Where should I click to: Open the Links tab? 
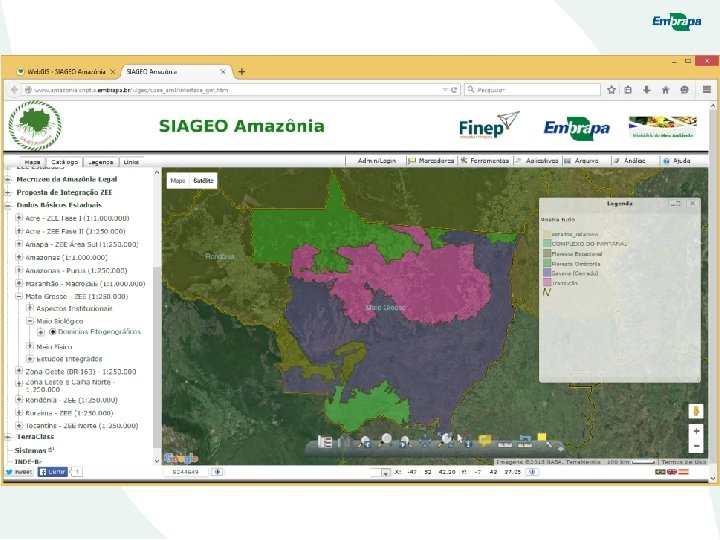click(x=131, y=162)
